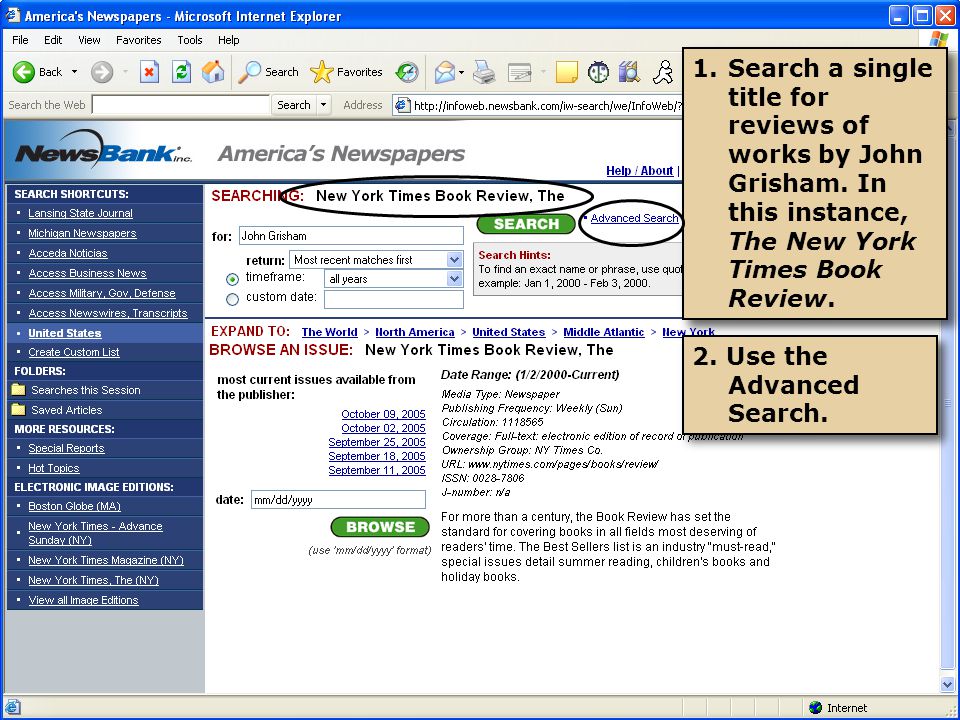Open Mail icon dropdown arrow
The height and width of the screenshot is (720, 960).
462,72
